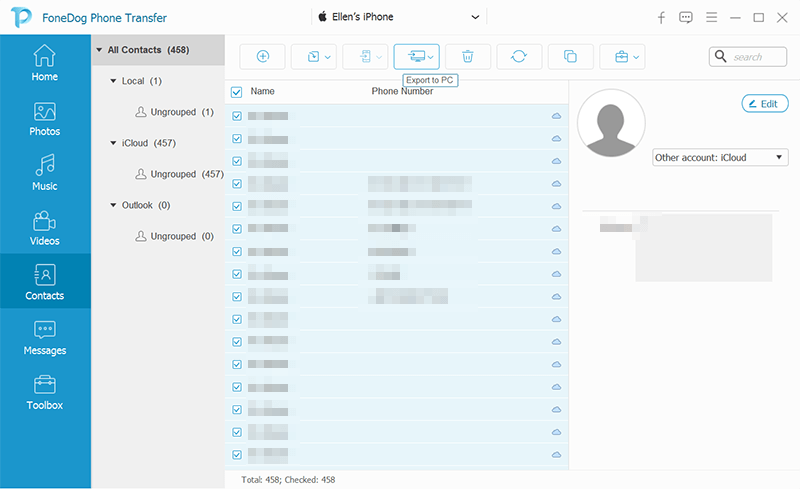Open the import button dropdown arrow
Screen dimensions: 800x489
click(328, 57)
